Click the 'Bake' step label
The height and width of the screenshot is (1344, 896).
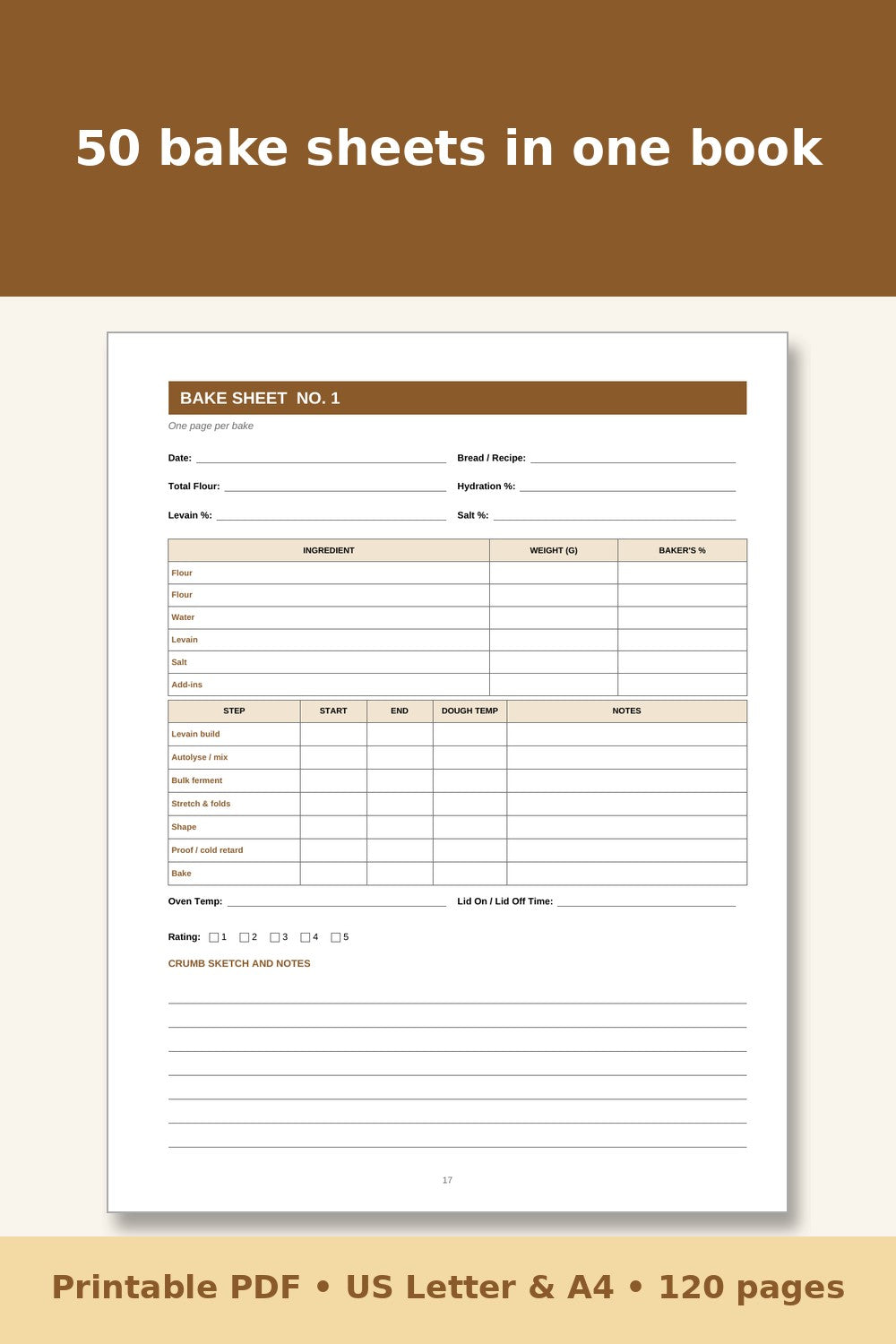coord(181,874)
